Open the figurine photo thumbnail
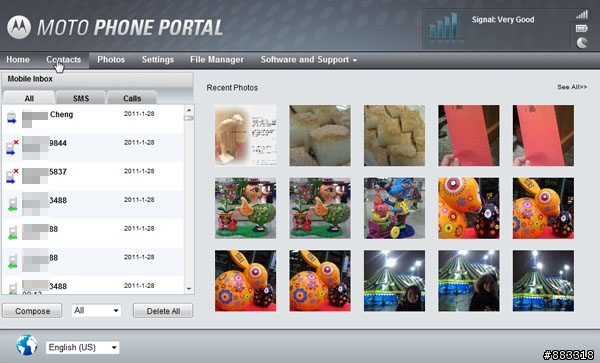Screen dimensions: 600x363 245,135
